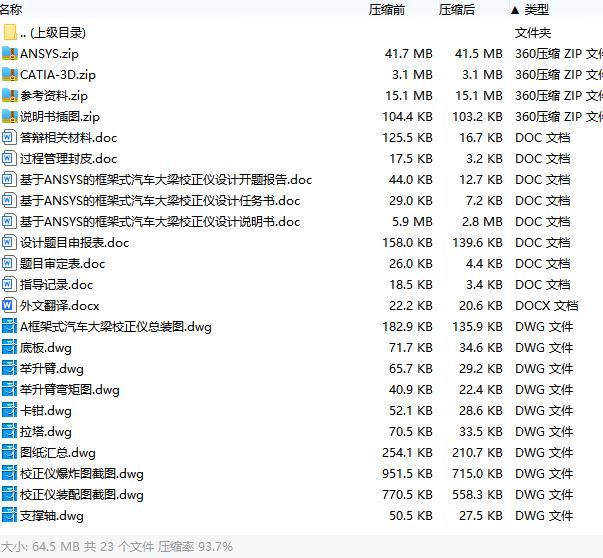Open the .. (上级目录) entry
603x558 pixels.
coord(53,33)
